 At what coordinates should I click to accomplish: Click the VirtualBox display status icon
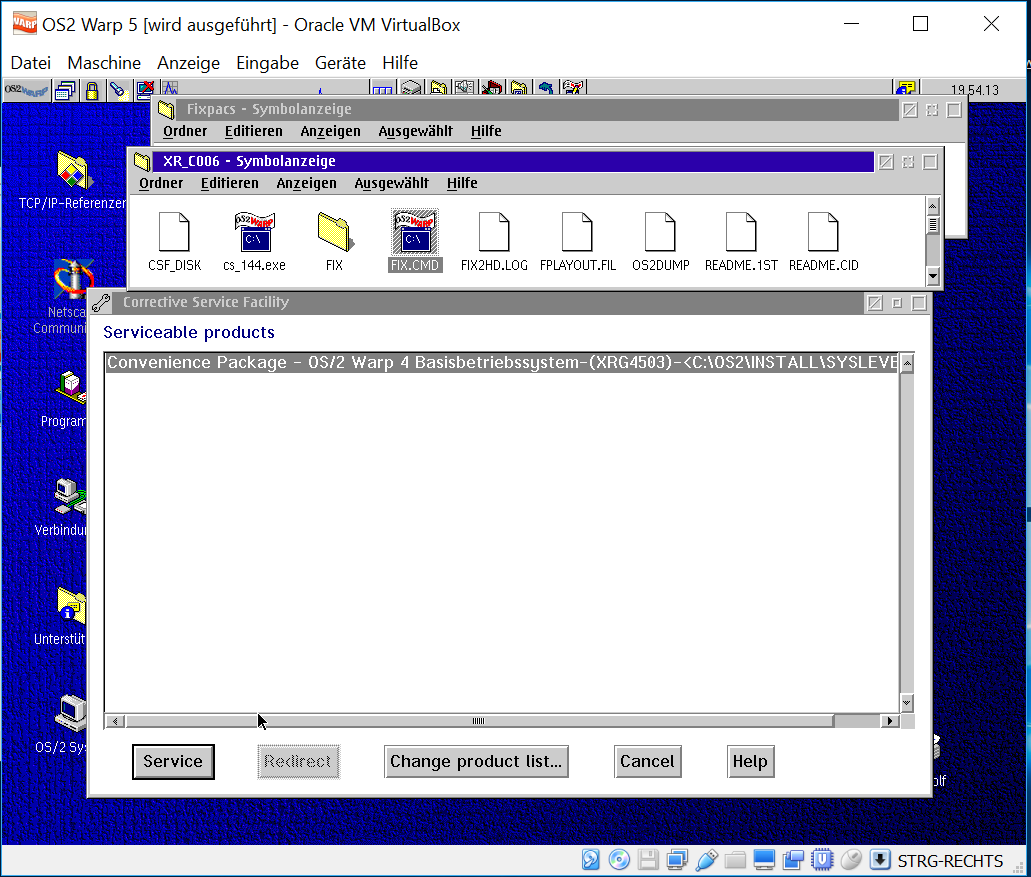(764, 859)
